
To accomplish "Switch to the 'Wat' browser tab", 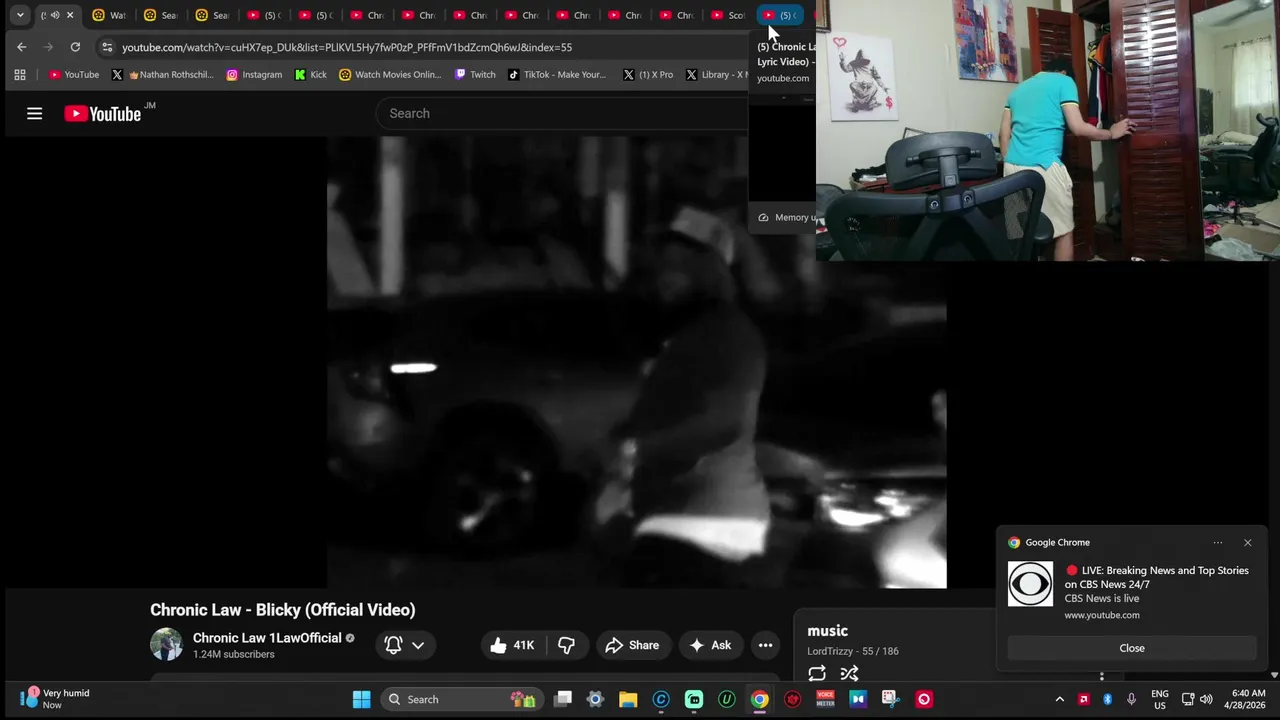I will click(x=109, y=15).
